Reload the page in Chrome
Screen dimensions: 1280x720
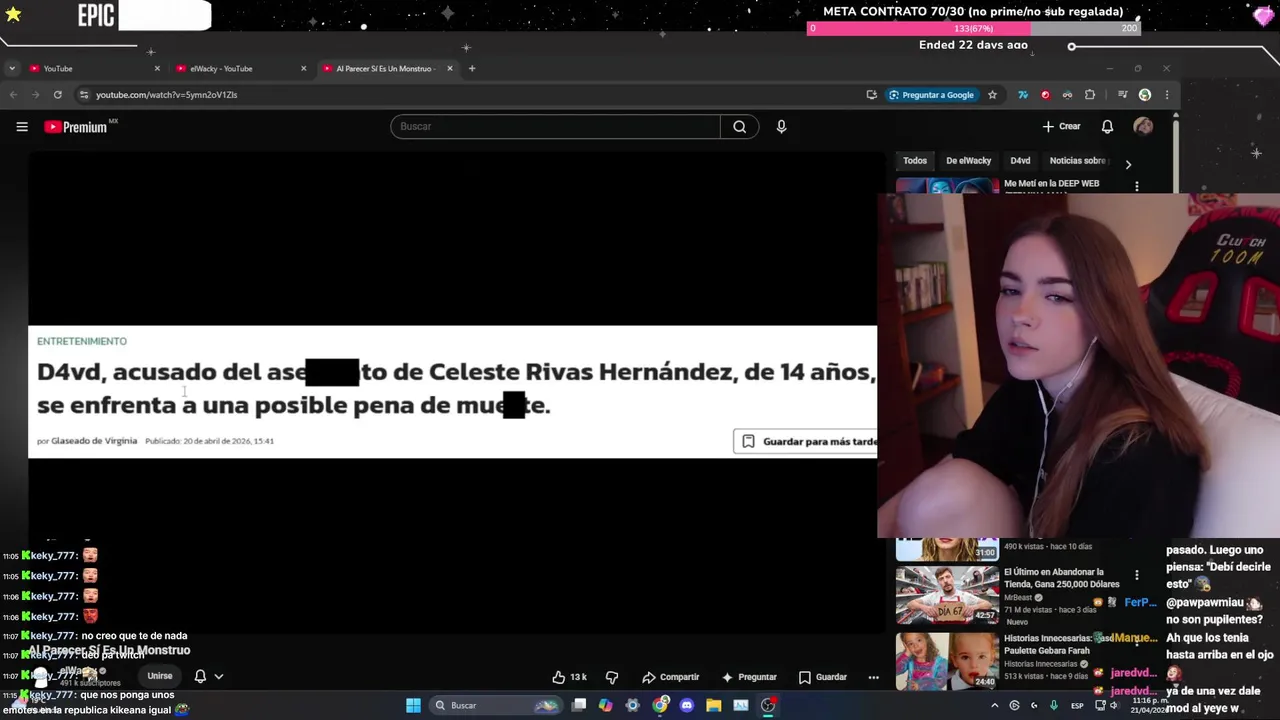coord(58,95)
